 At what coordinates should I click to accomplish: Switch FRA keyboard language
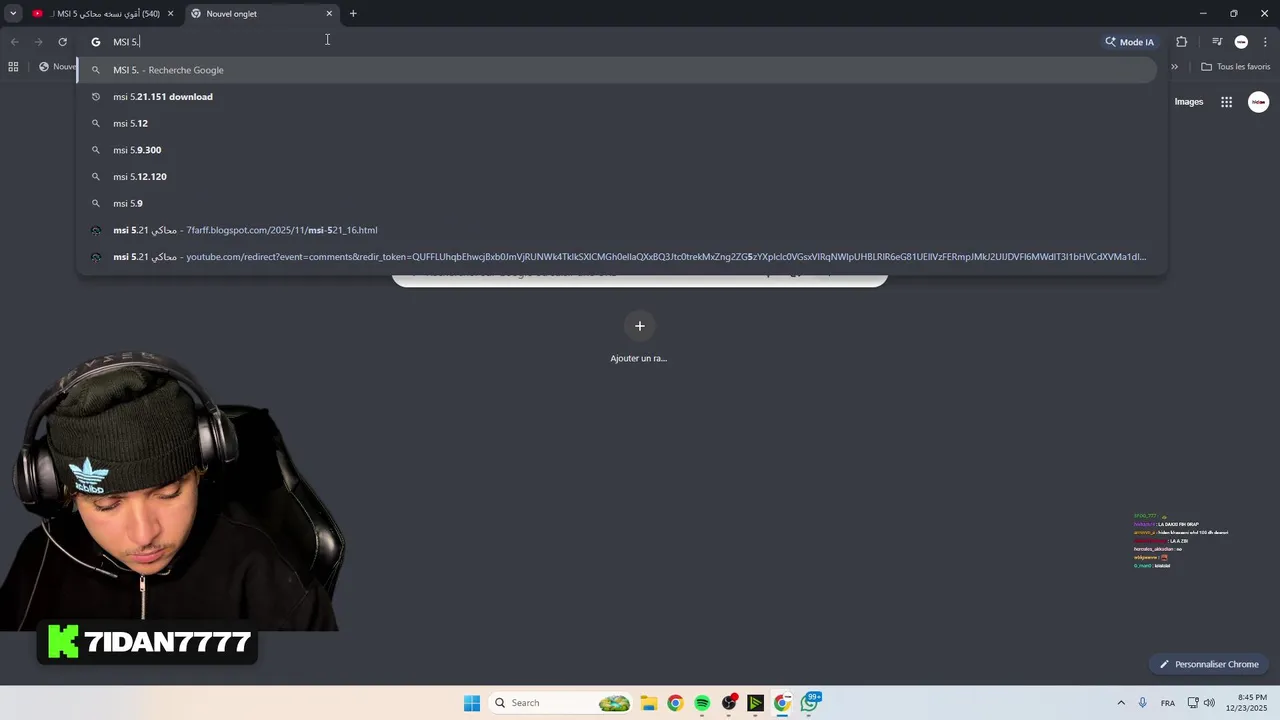(1168, 703)
